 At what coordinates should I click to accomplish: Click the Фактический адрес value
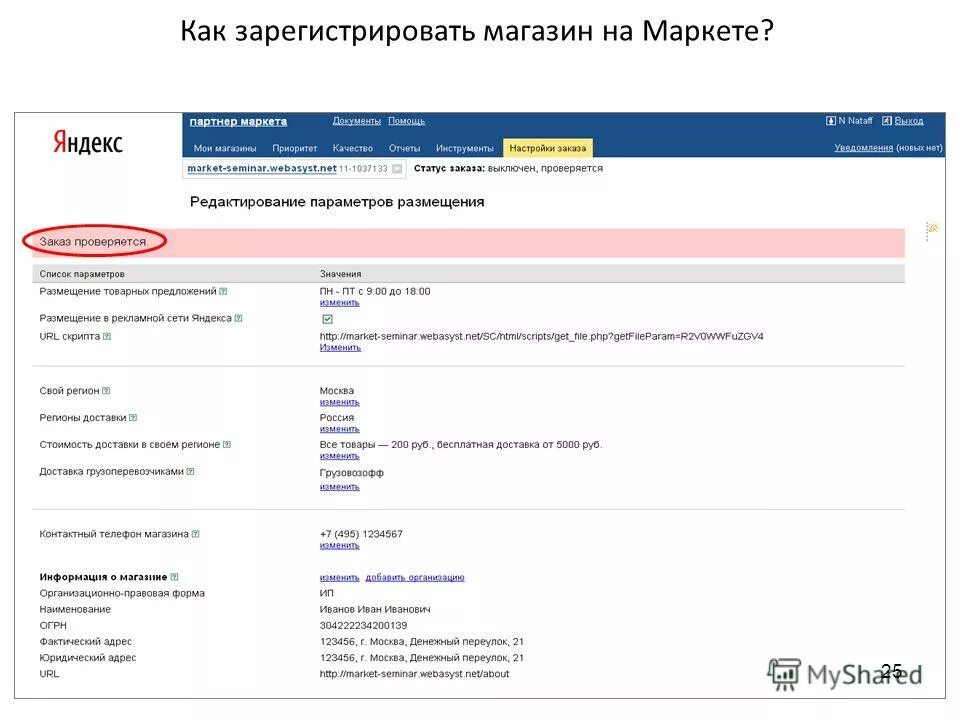(422, 642)
